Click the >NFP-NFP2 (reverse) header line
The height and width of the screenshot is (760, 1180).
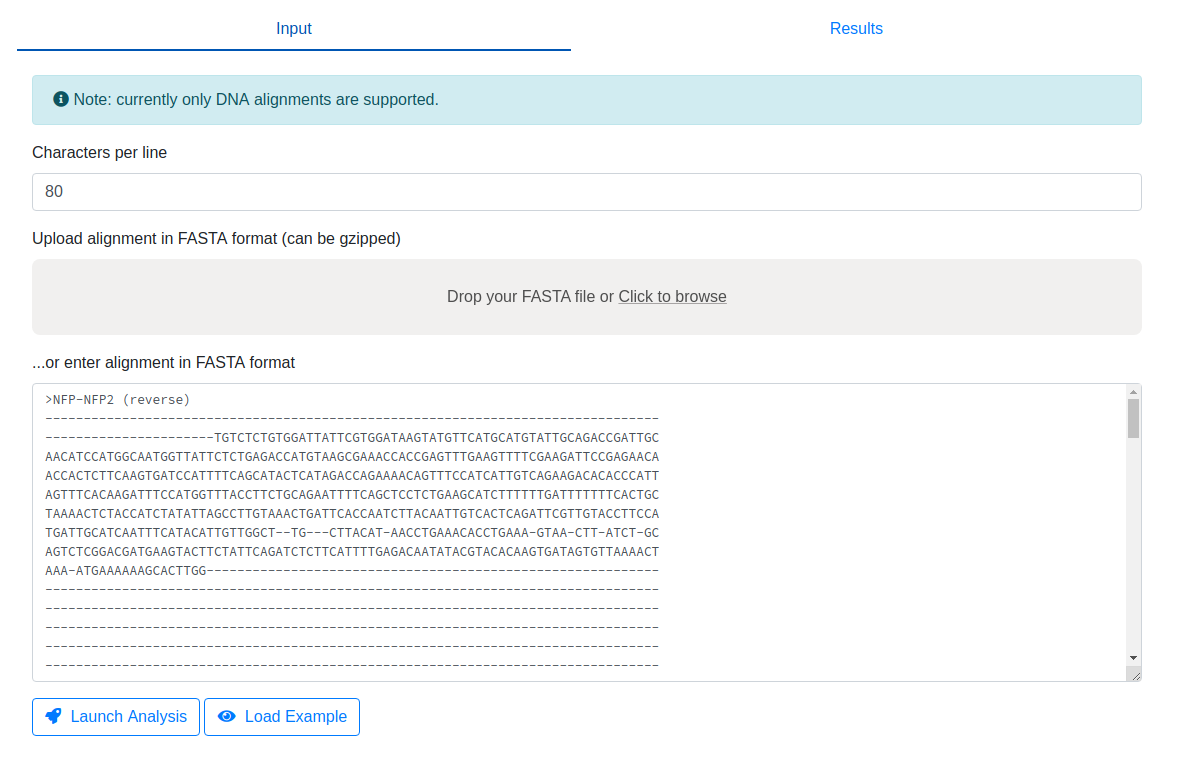[118, 400]
